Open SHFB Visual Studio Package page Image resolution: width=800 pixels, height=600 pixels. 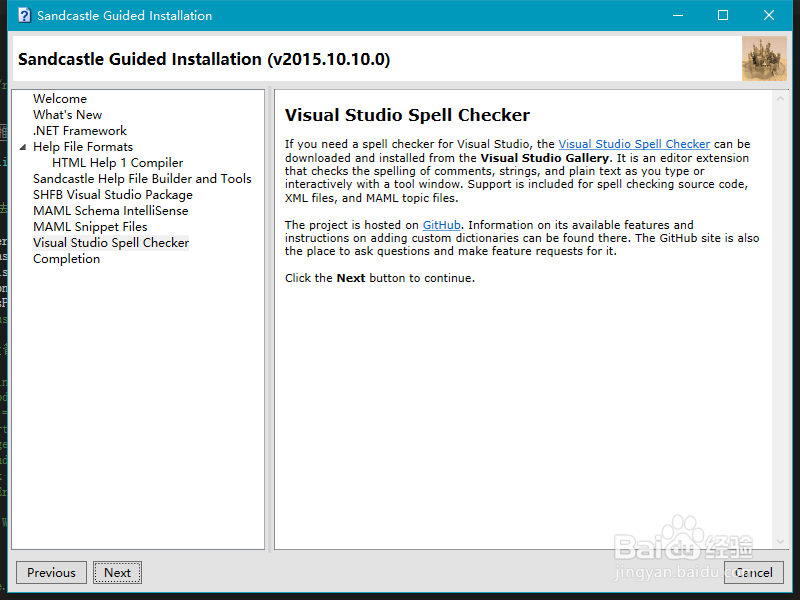pos(113,195)
